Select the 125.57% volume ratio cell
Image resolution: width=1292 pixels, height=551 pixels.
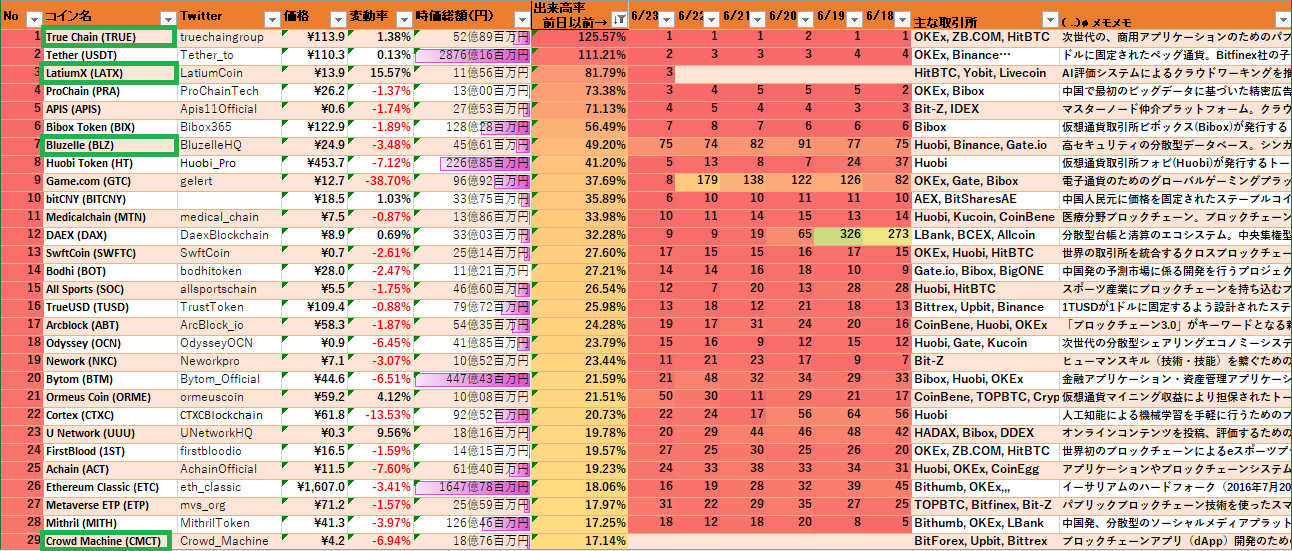579,37
